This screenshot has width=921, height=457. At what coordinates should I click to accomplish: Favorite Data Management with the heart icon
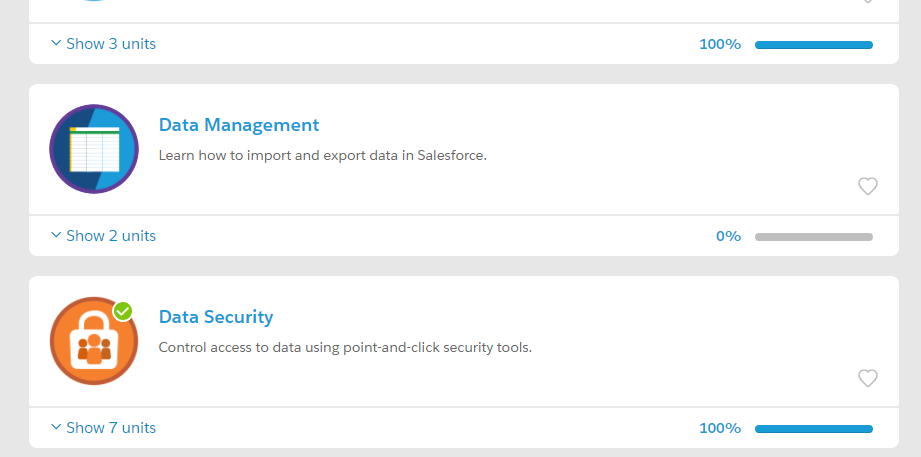pyautogui.click(x=868, y=186)
